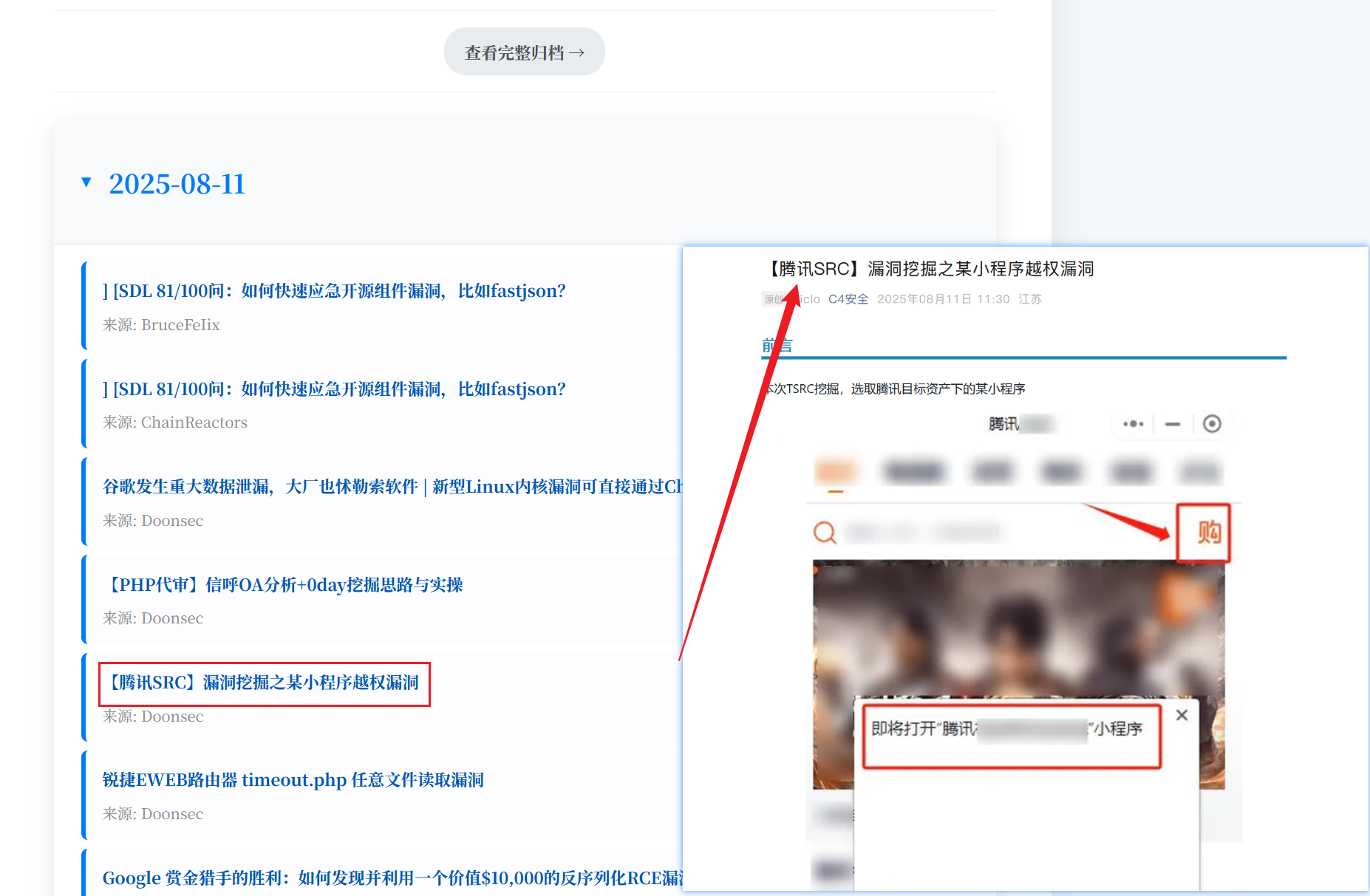Open 谷歌发生重大数据泄漏 article link
Screen dimensions: 1370x896
click(392, 487)
